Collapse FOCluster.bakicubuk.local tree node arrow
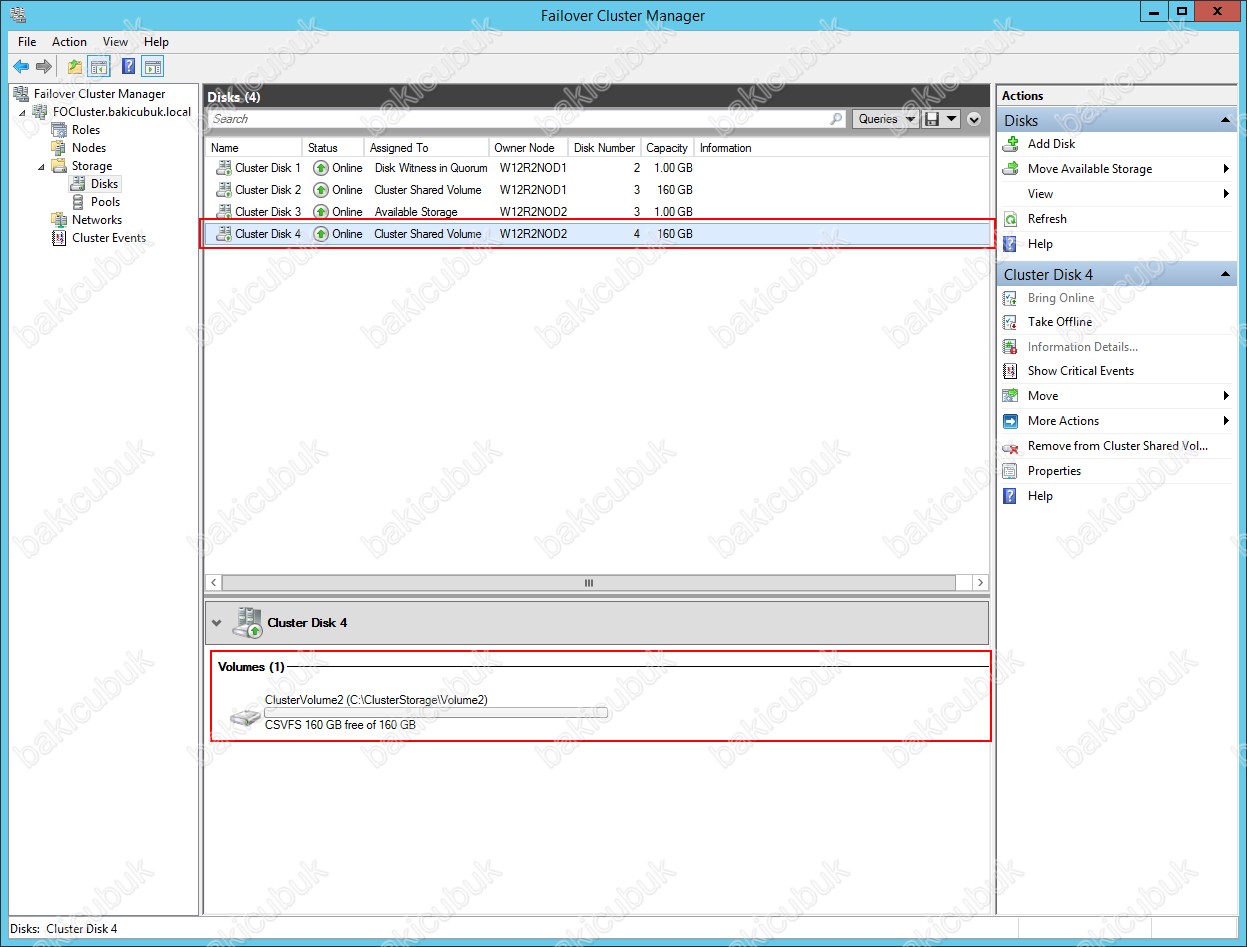The image size is (1247, 947). pyautogui.click(x=23, y=112)
